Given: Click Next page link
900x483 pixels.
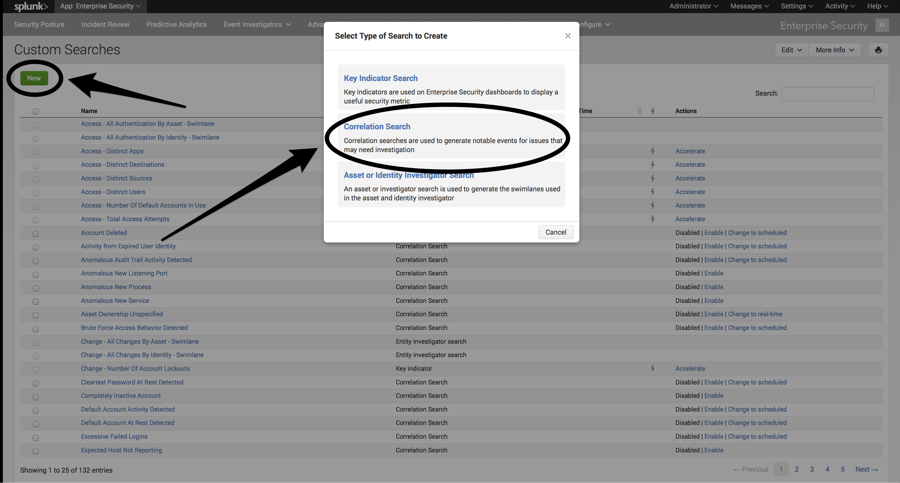Looking at the screenshot, I should [x=866, y=469].
